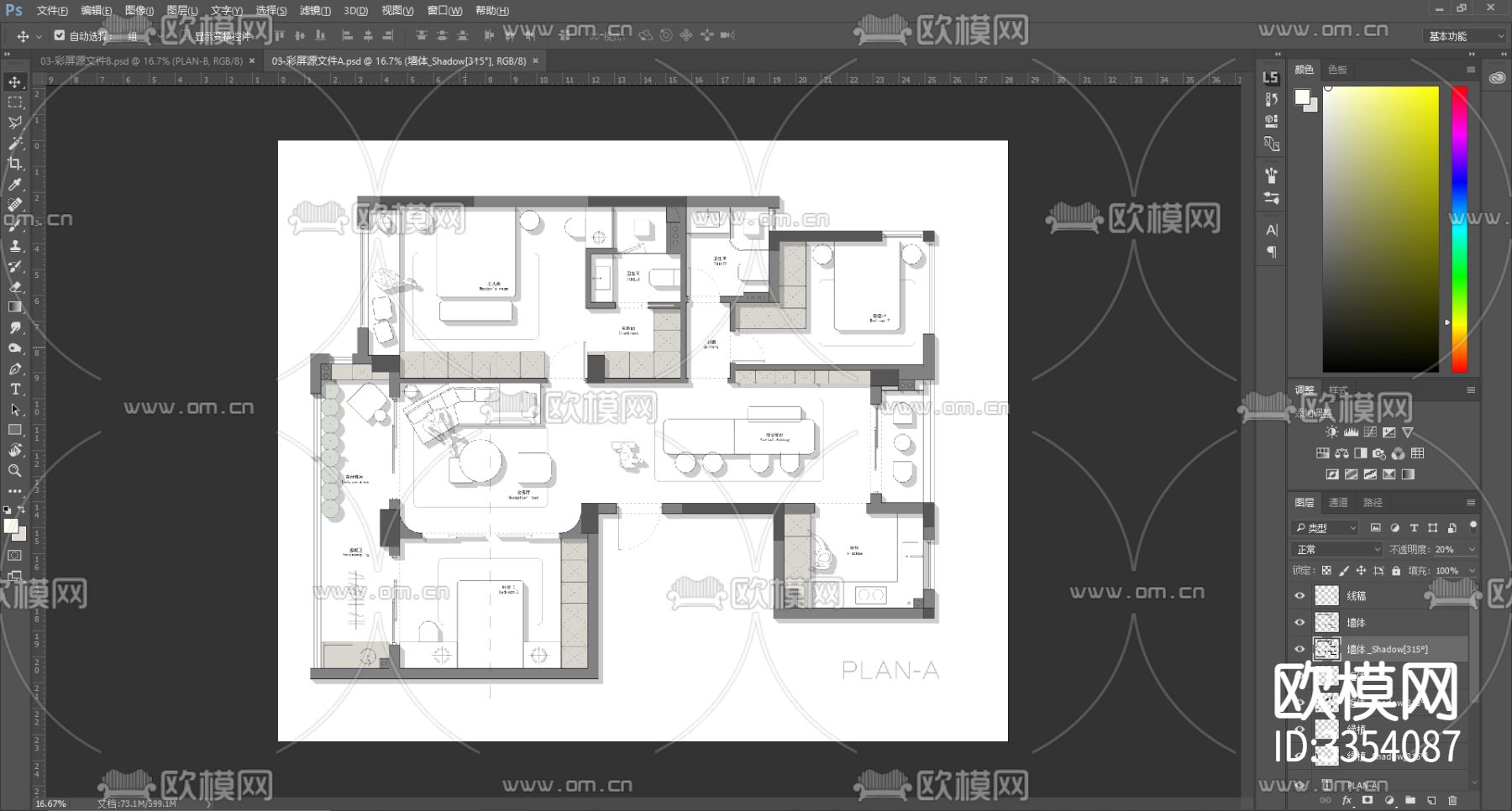Select the Gradient tool
This screenshot has width=1512, height=811.
(x=15, y=307)
